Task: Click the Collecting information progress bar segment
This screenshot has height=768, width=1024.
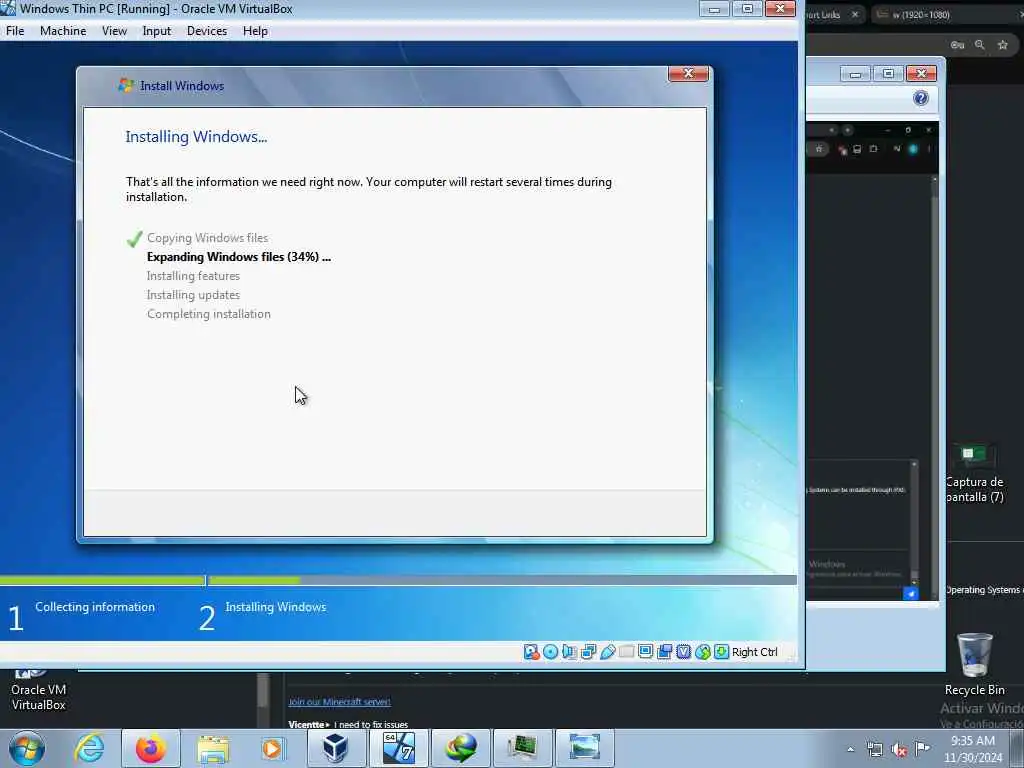Action: pyautogui.click(x=102, y=580)
